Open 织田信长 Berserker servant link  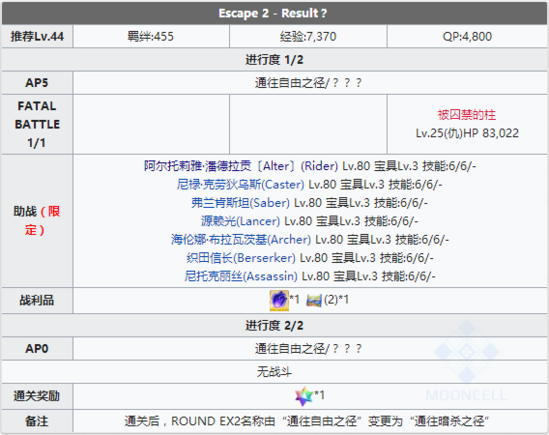[241, 258]
